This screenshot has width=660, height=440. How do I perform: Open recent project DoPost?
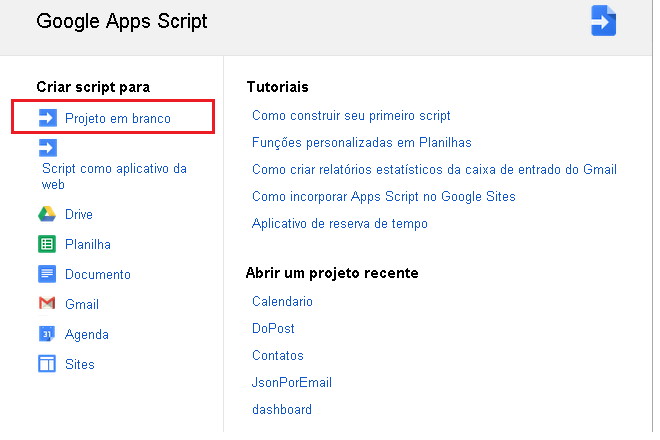coord(273,328)
